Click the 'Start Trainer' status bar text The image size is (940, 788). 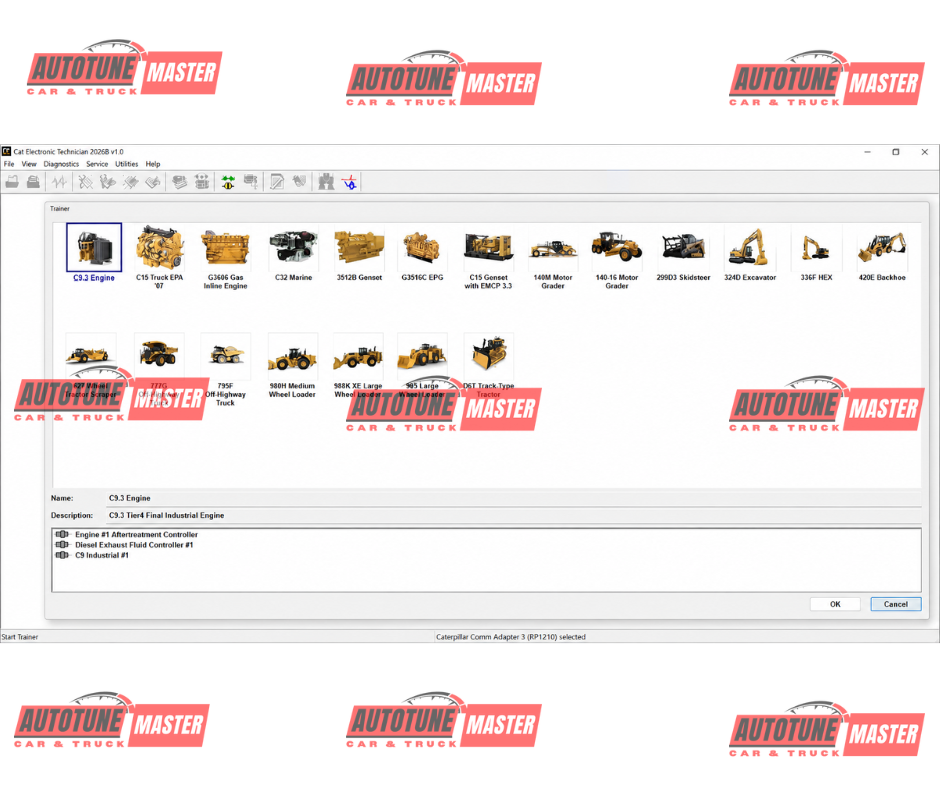[20, 637]
